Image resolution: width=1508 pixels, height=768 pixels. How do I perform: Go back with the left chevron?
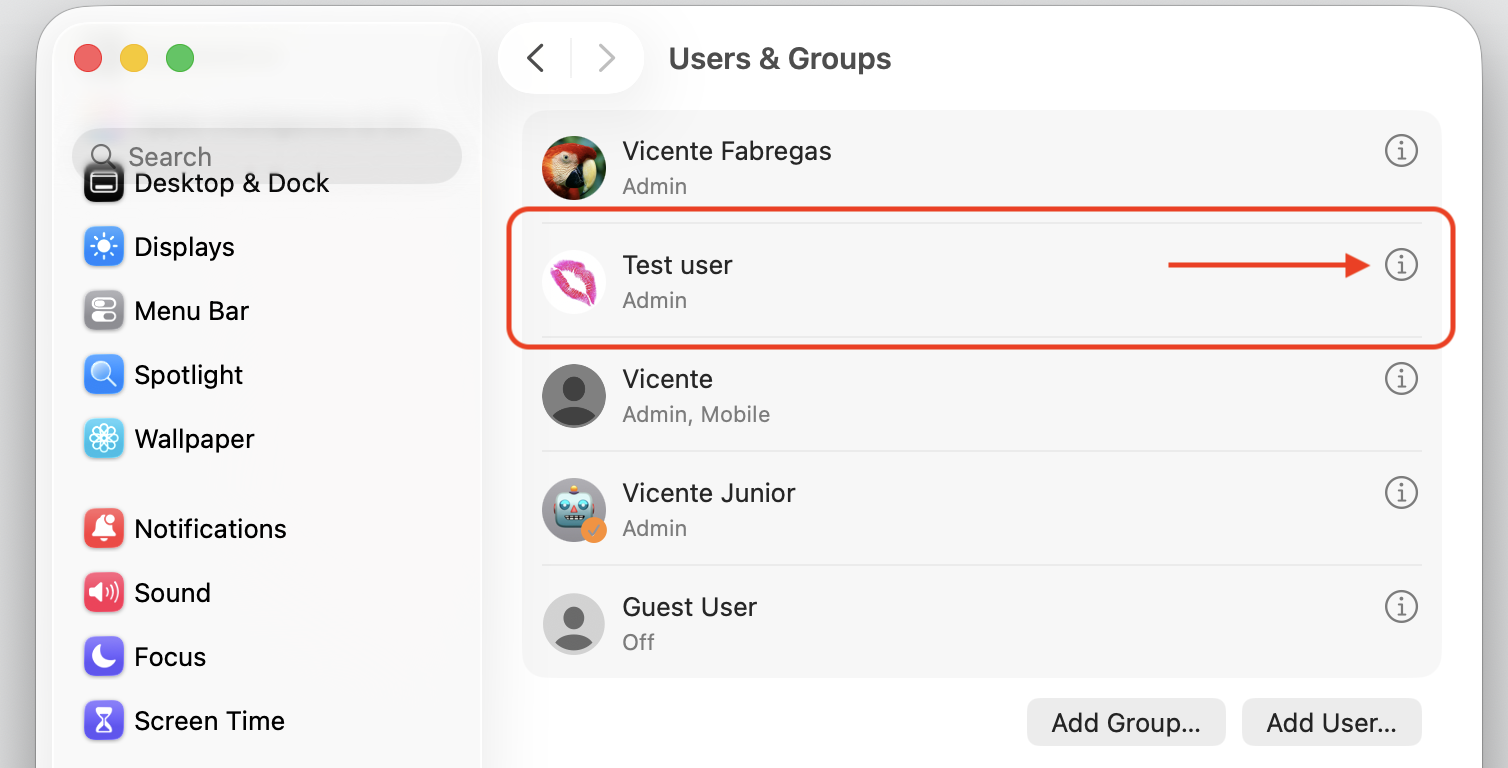pos(536,58)
